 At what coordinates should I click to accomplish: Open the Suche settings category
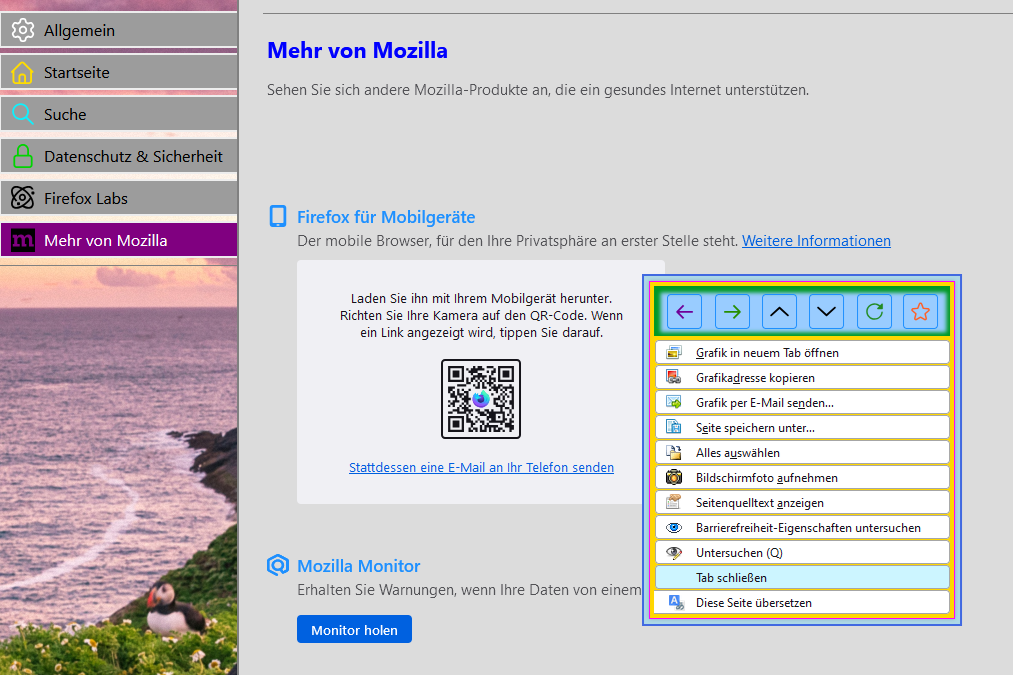(x=119, y=114)
